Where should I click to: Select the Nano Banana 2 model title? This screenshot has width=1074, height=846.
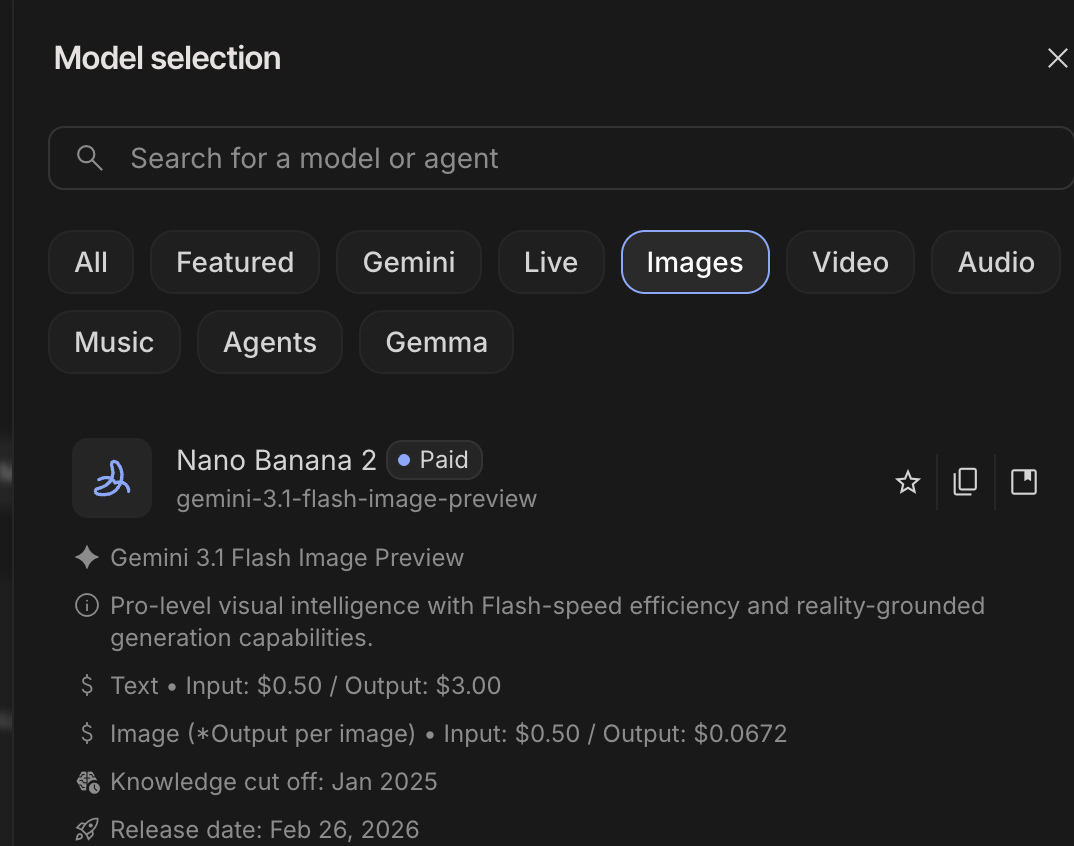(x=277, y=460)
